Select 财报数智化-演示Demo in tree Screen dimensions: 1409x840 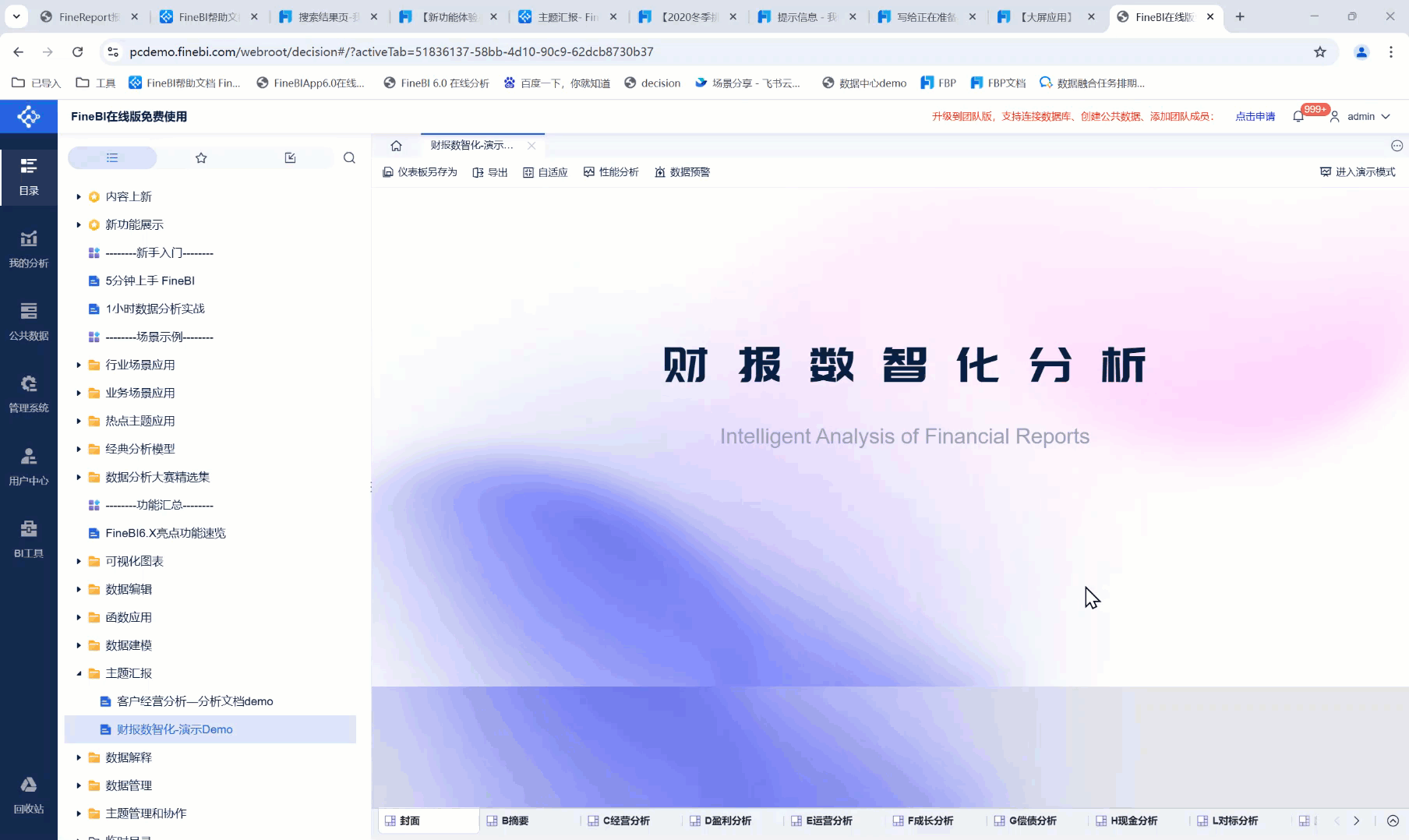pyautogui.click(x=210, y=730)
